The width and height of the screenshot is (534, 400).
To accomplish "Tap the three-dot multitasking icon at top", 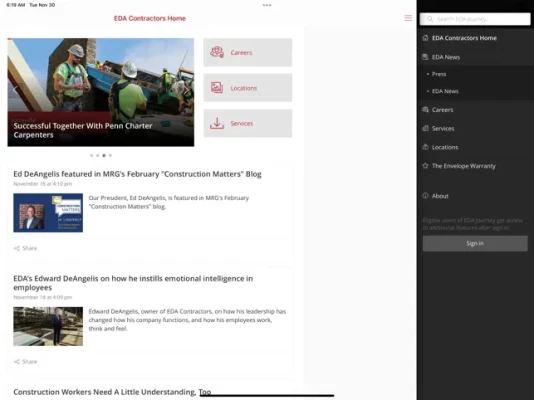I will click(267, 5).
